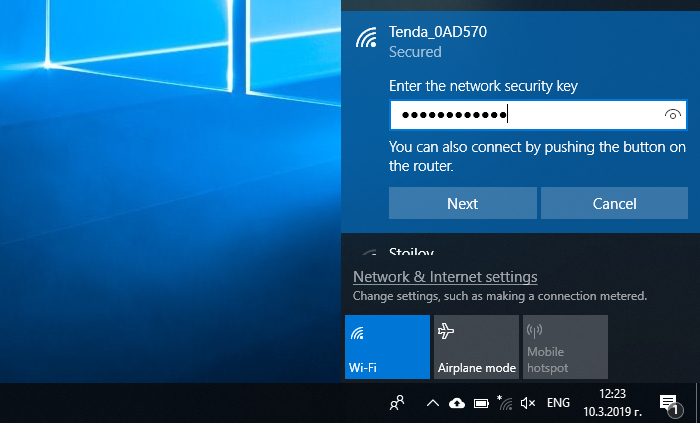Toggle the Mobile hotspot tile
The width and height of the screenshot is (700, 423).
[x=565, y=347]
